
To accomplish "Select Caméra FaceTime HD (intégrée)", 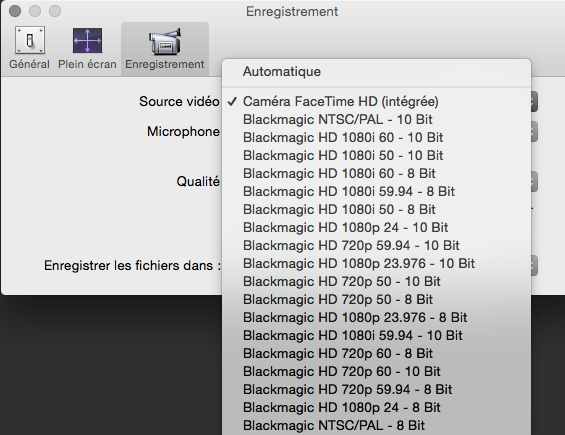I will tap(377, 102).
